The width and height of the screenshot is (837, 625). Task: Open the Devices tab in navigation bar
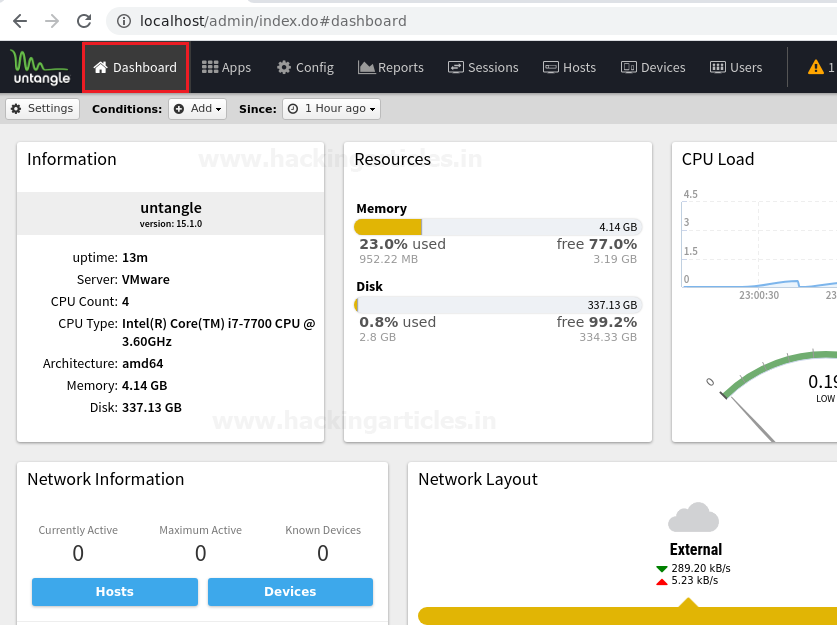653,67
